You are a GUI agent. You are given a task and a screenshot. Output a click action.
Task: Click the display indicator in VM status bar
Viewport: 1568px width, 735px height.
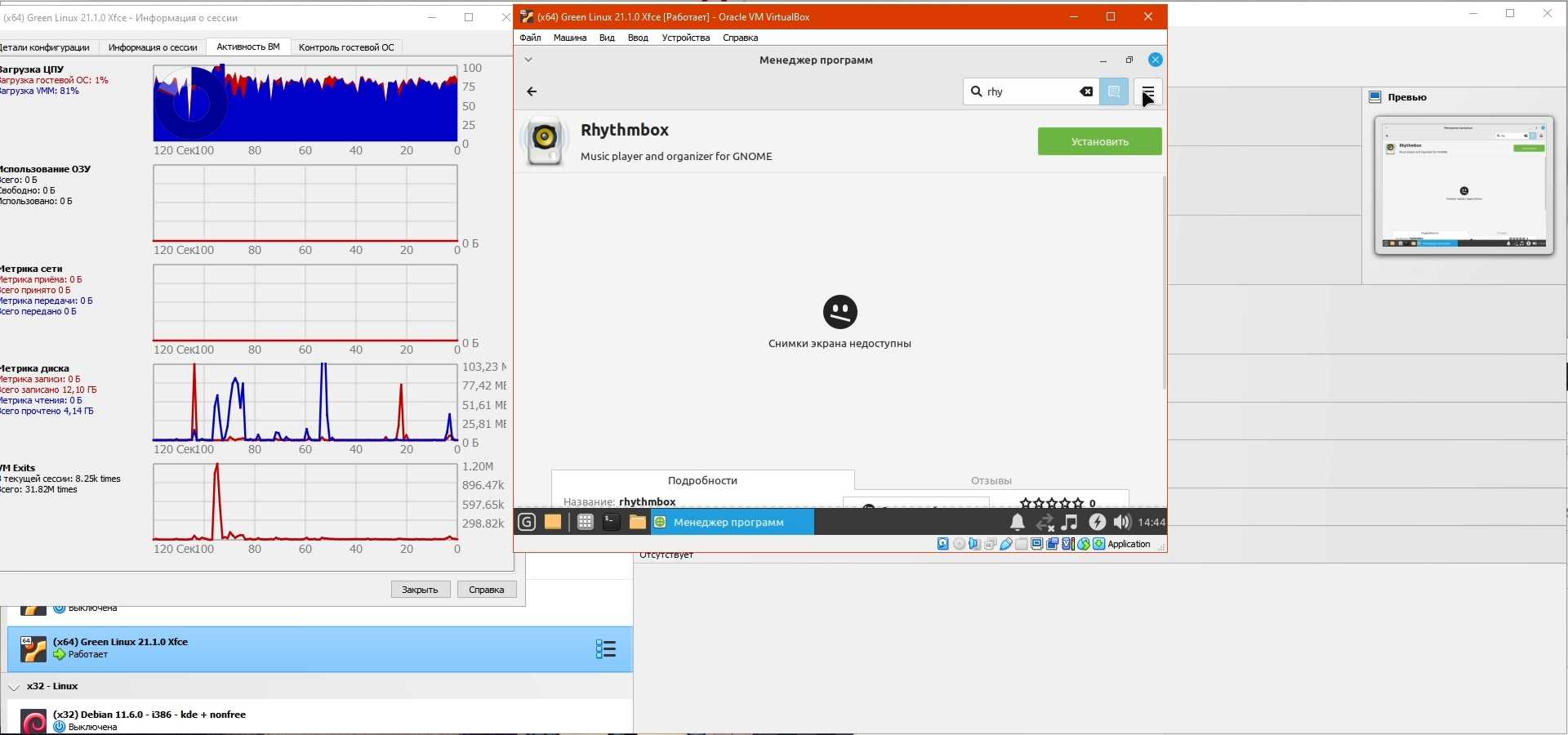1037,544
